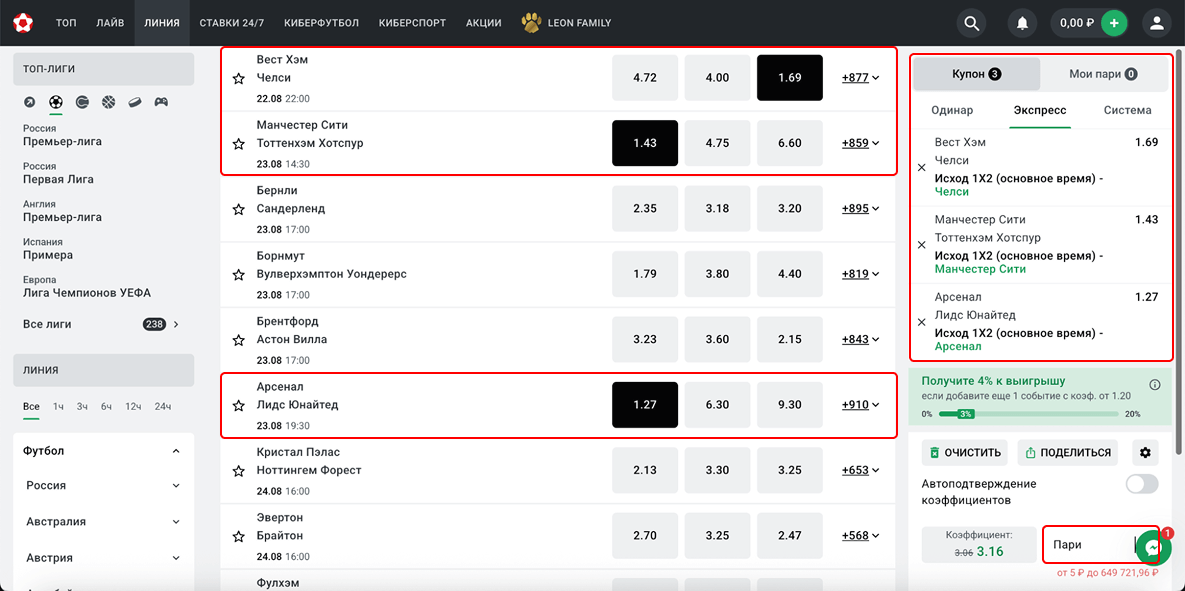
Task: Select the gamepad esports icon in top leagues
Action: pos(162,101)
